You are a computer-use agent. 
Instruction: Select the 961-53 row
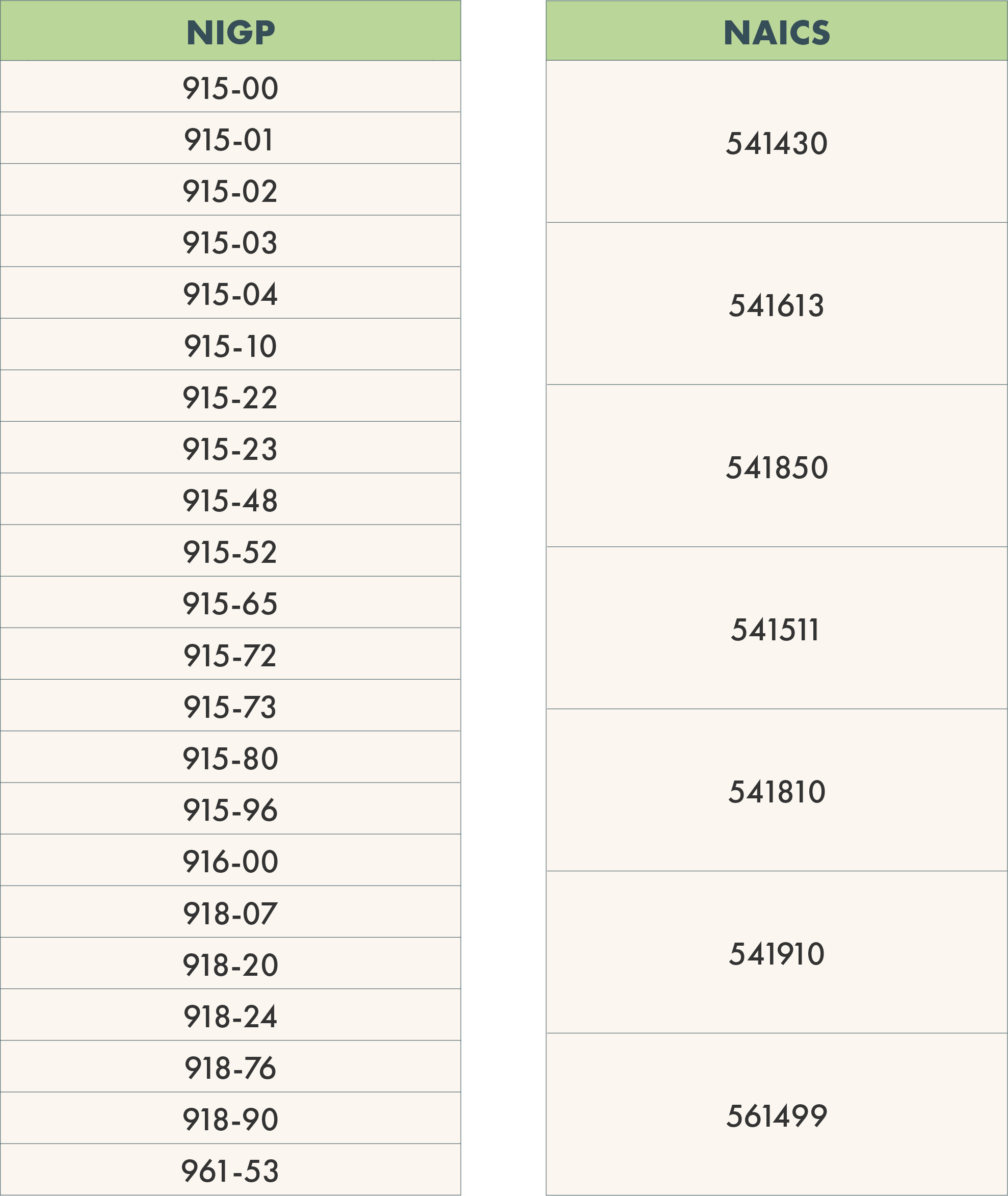pos(230,1171)
